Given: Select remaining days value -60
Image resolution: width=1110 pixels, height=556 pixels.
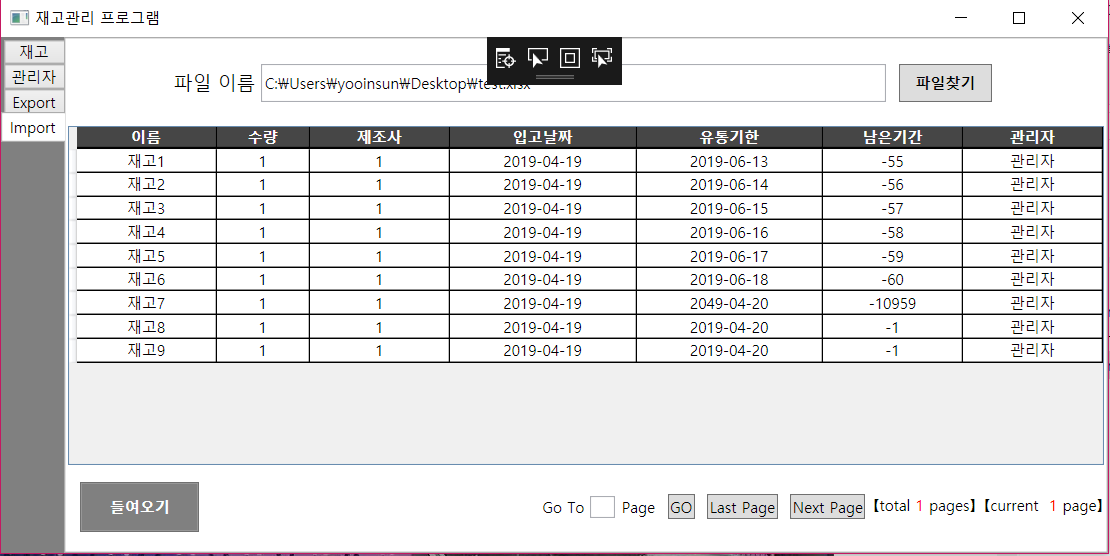Looking at the screenshot, I should [x=893, y=280].
